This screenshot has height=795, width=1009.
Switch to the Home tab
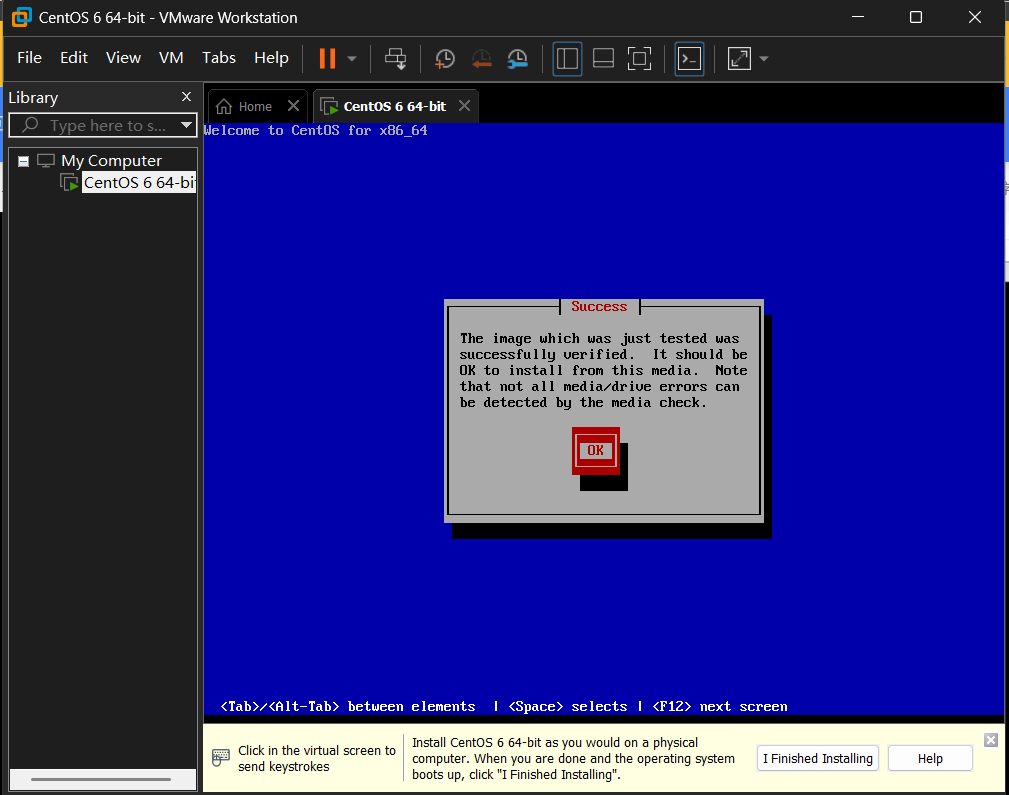(255, 106)
